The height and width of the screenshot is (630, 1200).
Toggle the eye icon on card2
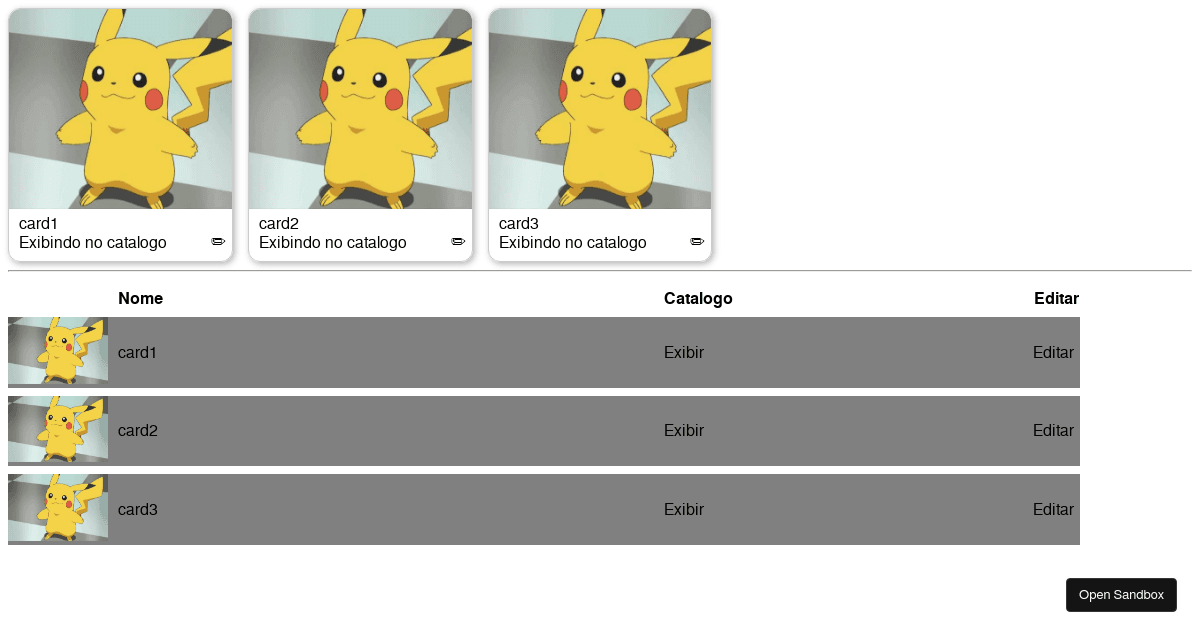click(x=457, y=241)
